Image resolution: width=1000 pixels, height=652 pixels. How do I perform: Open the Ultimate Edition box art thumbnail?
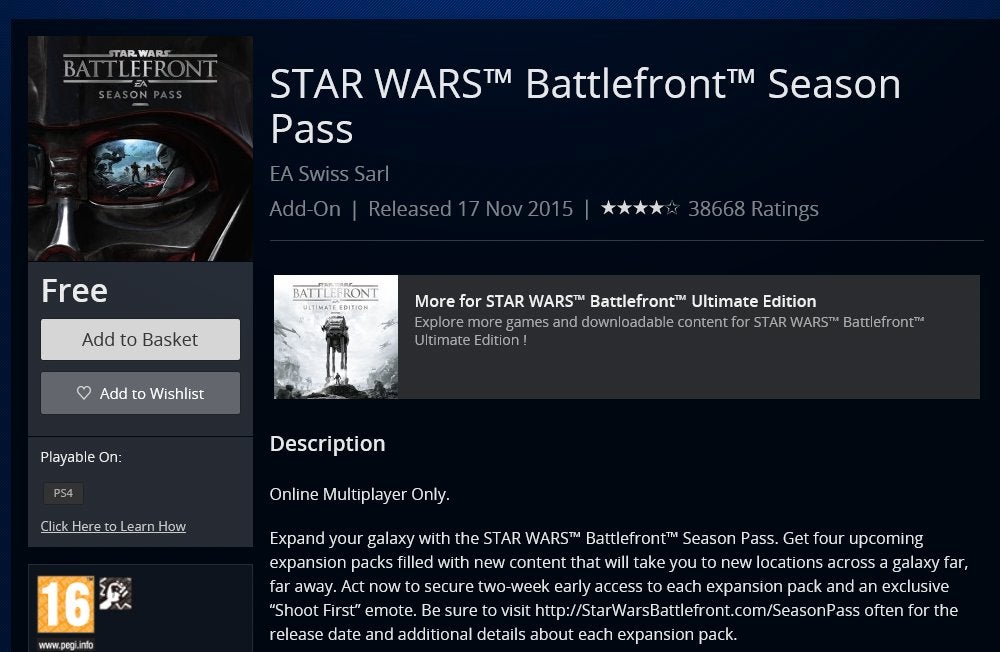coord(336,337)
